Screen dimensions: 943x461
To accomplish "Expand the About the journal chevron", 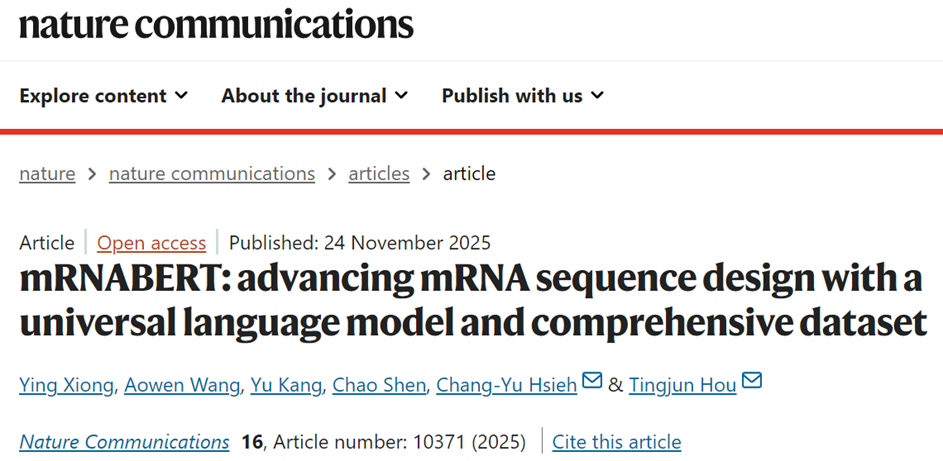I will pyautogui.click(x=401, y=96).
